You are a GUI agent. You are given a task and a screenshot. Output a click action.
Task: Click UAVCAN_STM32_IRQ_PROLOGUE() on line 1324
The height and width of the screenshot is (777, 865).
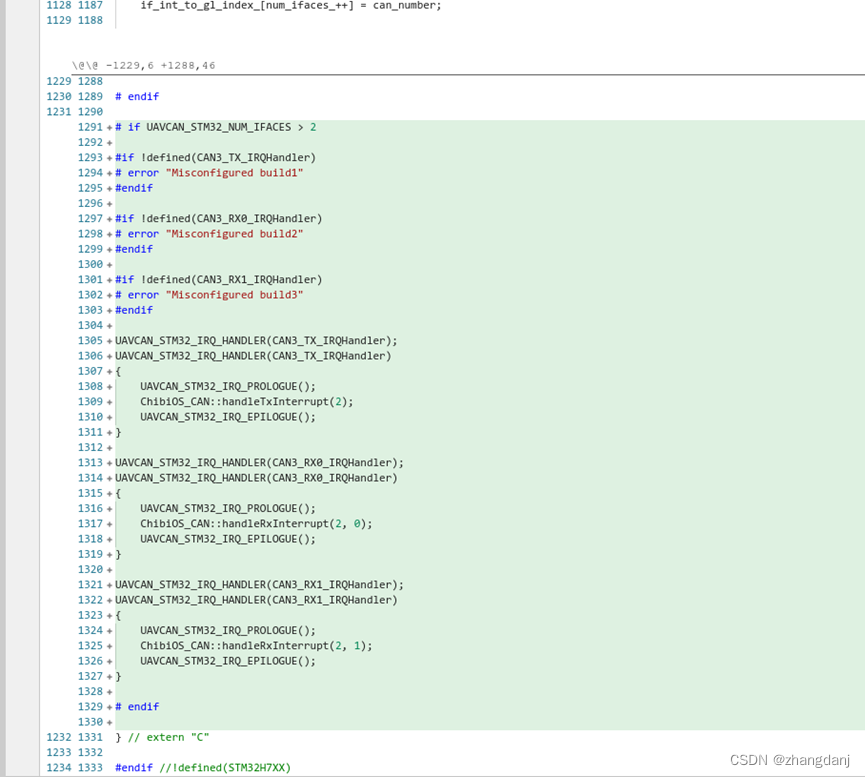click(x=228, y=630)
